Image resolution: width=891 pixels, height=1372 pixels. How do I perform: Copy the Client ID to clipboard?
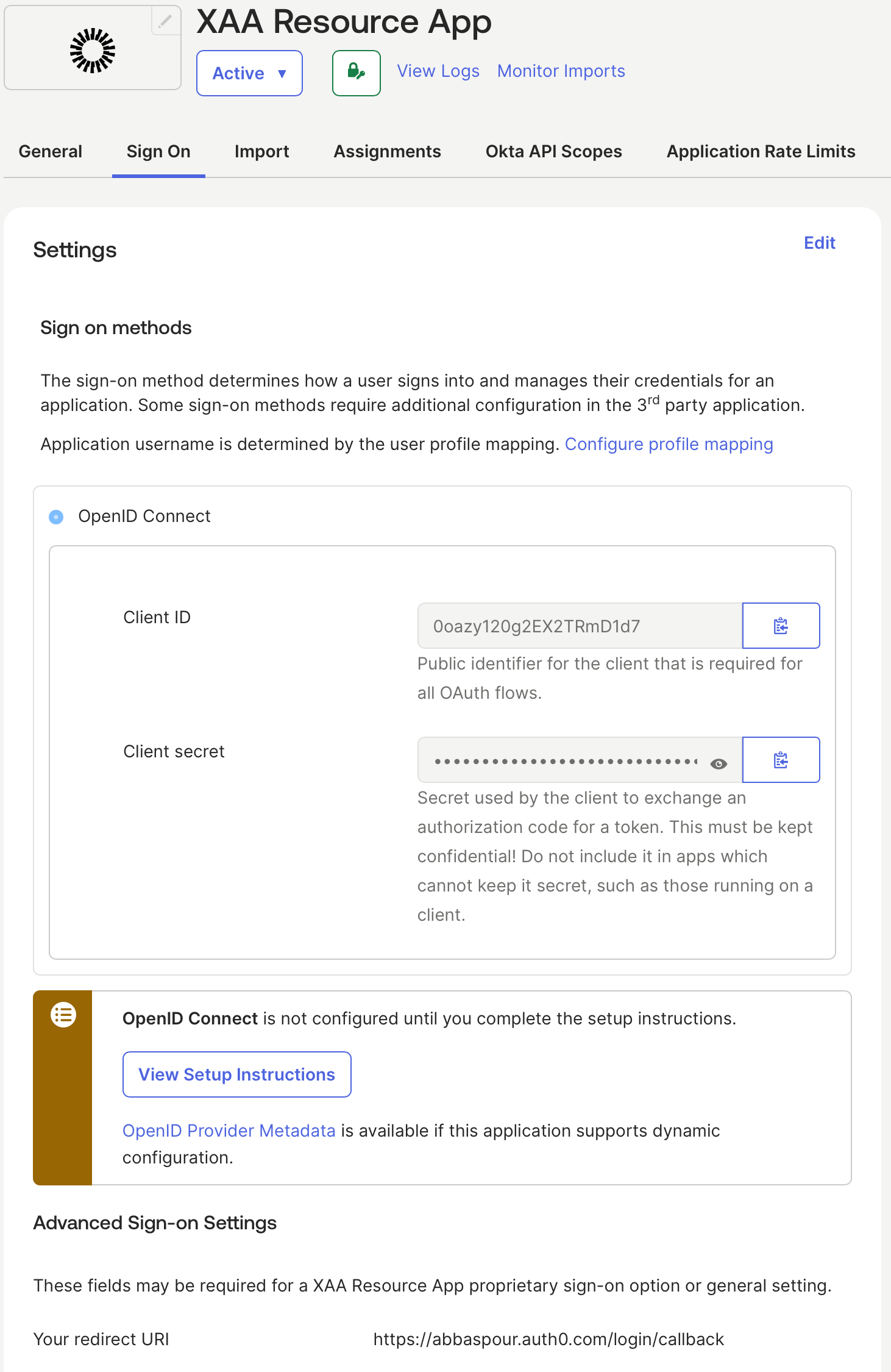pyautogui.click(x=781, y=626)
